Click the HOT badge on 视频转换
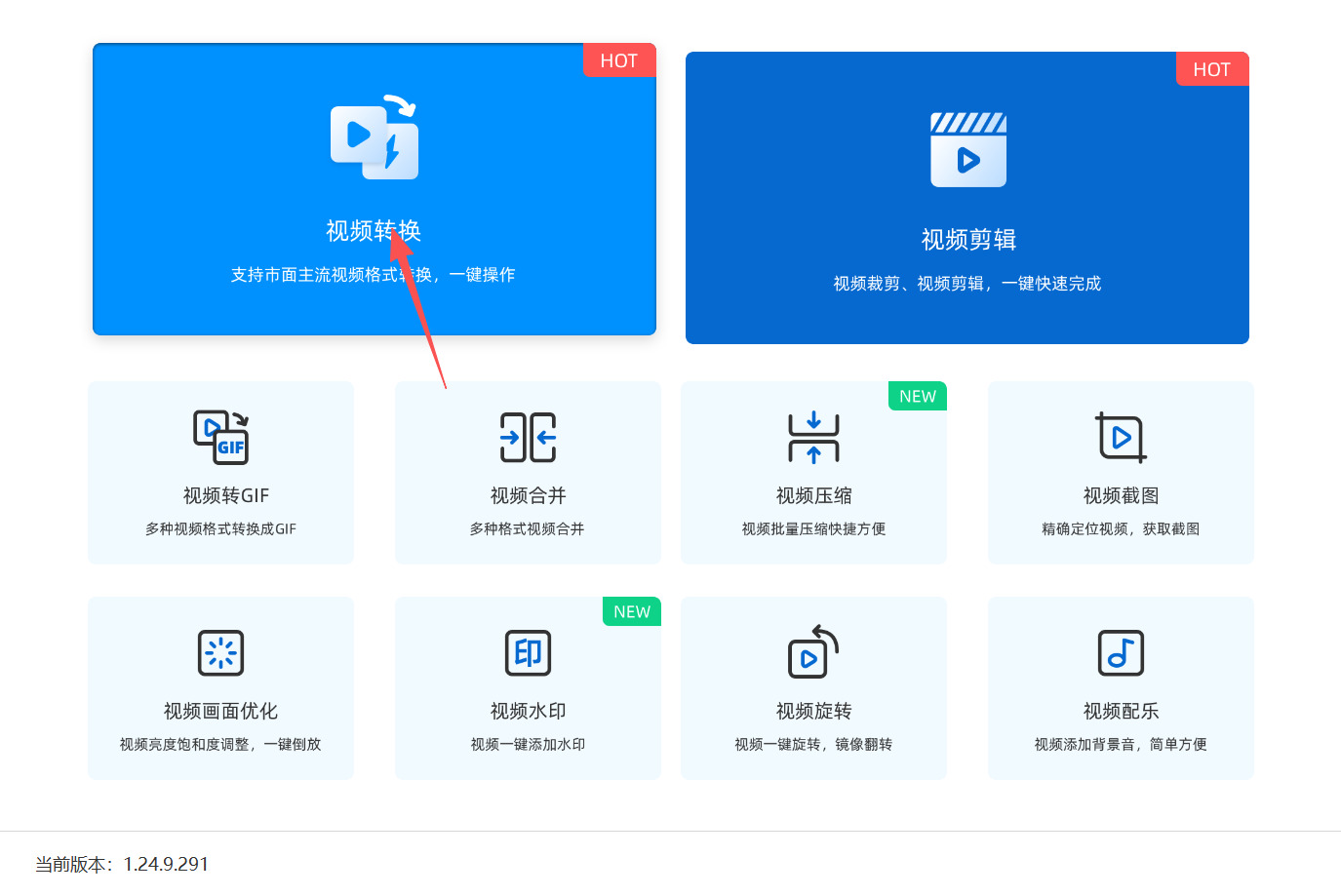Screen dimensions: 1341x896 619,60
